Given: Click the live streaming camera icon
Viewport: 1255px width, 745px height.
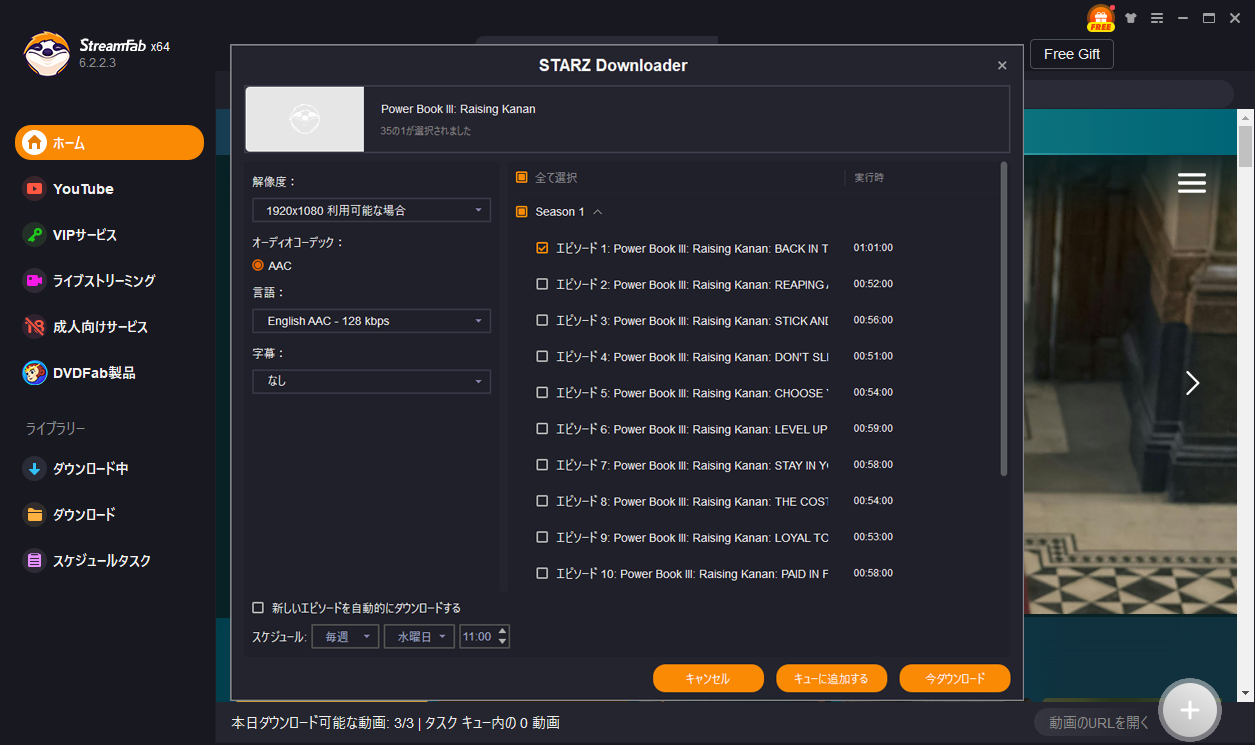Looking at the screenshot, I should pos(35,281).
